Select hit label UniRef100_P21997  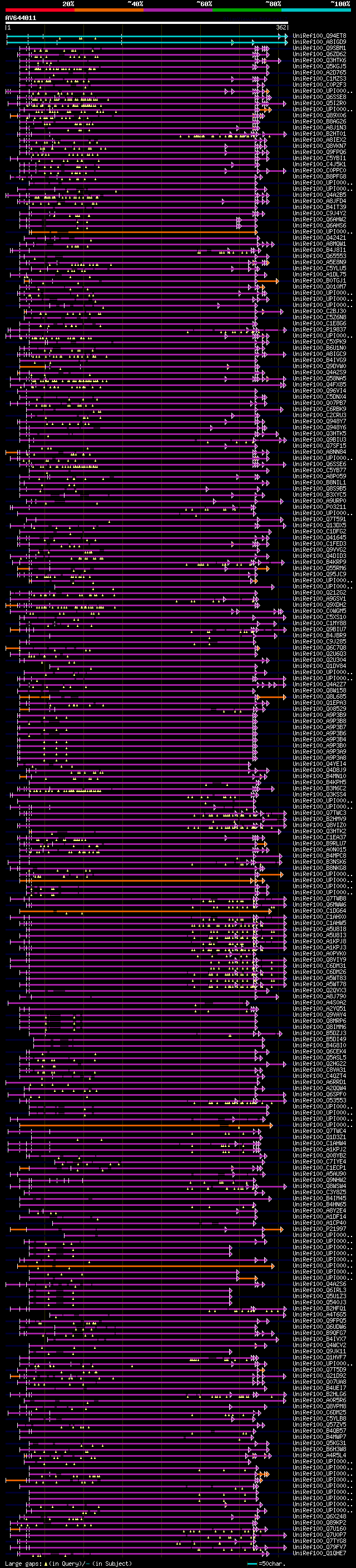tap(319, 1230)
